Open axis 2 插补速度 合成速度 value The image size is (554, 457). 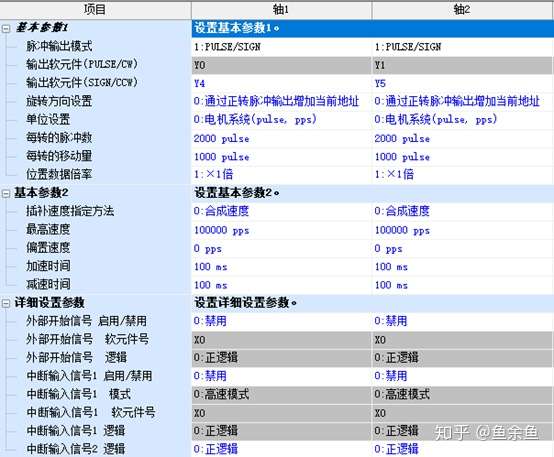pos(462,212)
